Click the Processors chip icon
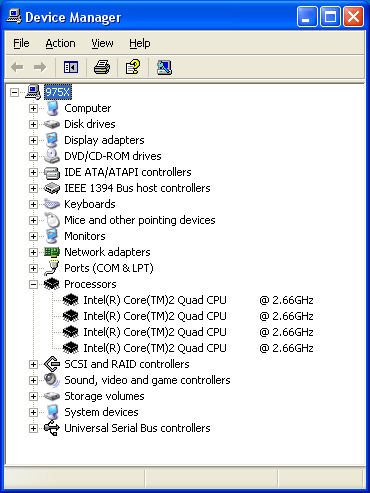370x493 pixels. [x=52, y=284]
